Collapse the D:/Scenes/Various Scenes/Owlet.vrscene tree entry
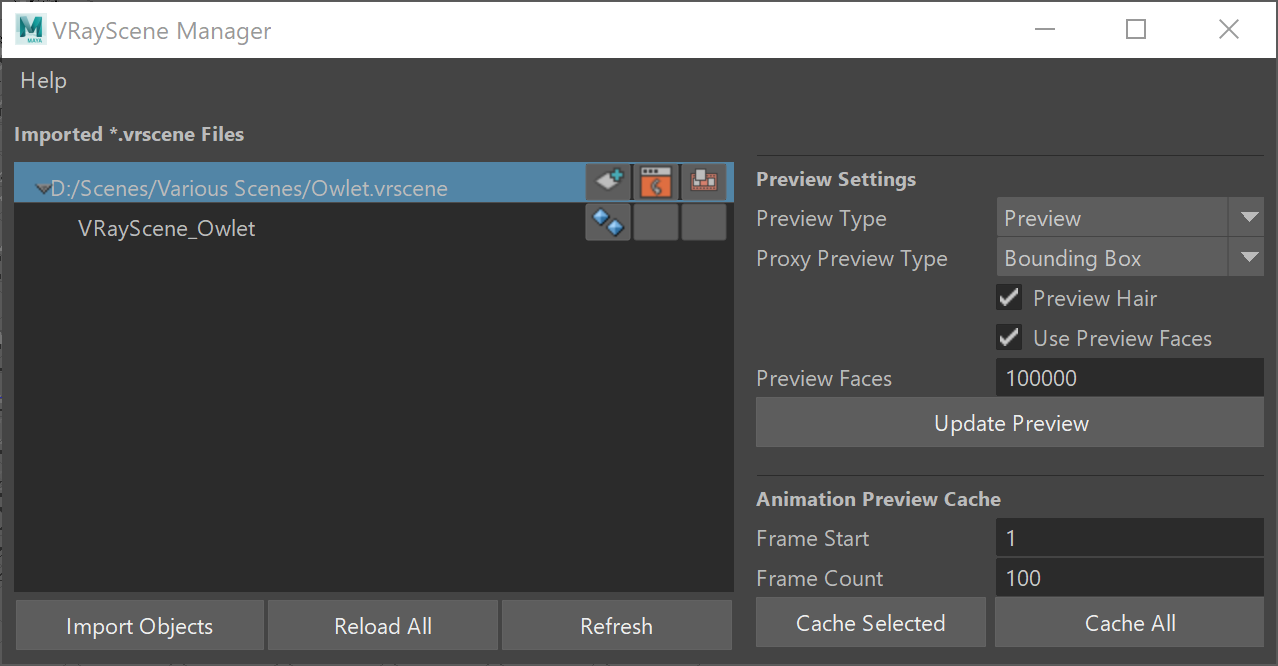Image resolution: width=1278 pixels, height=666 pixels. pos(42,188)
